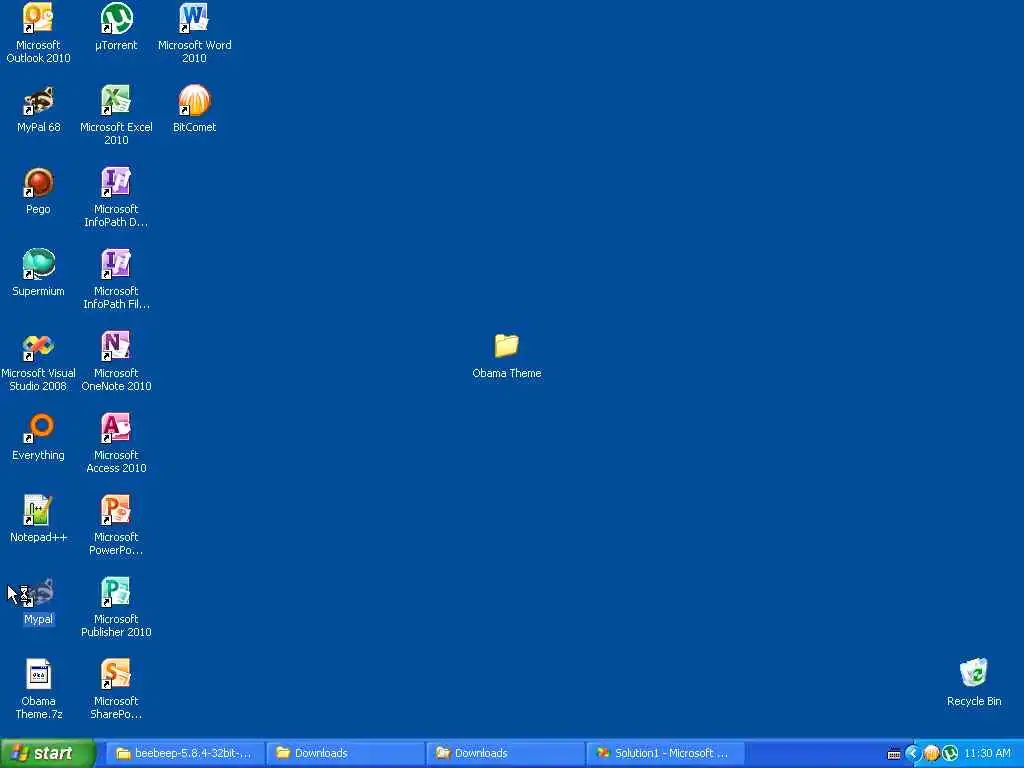1024x768 pixels.
Task: Switch to beebeep-5.8.4-32bit taskbar window
Action: tap(184, 754)
